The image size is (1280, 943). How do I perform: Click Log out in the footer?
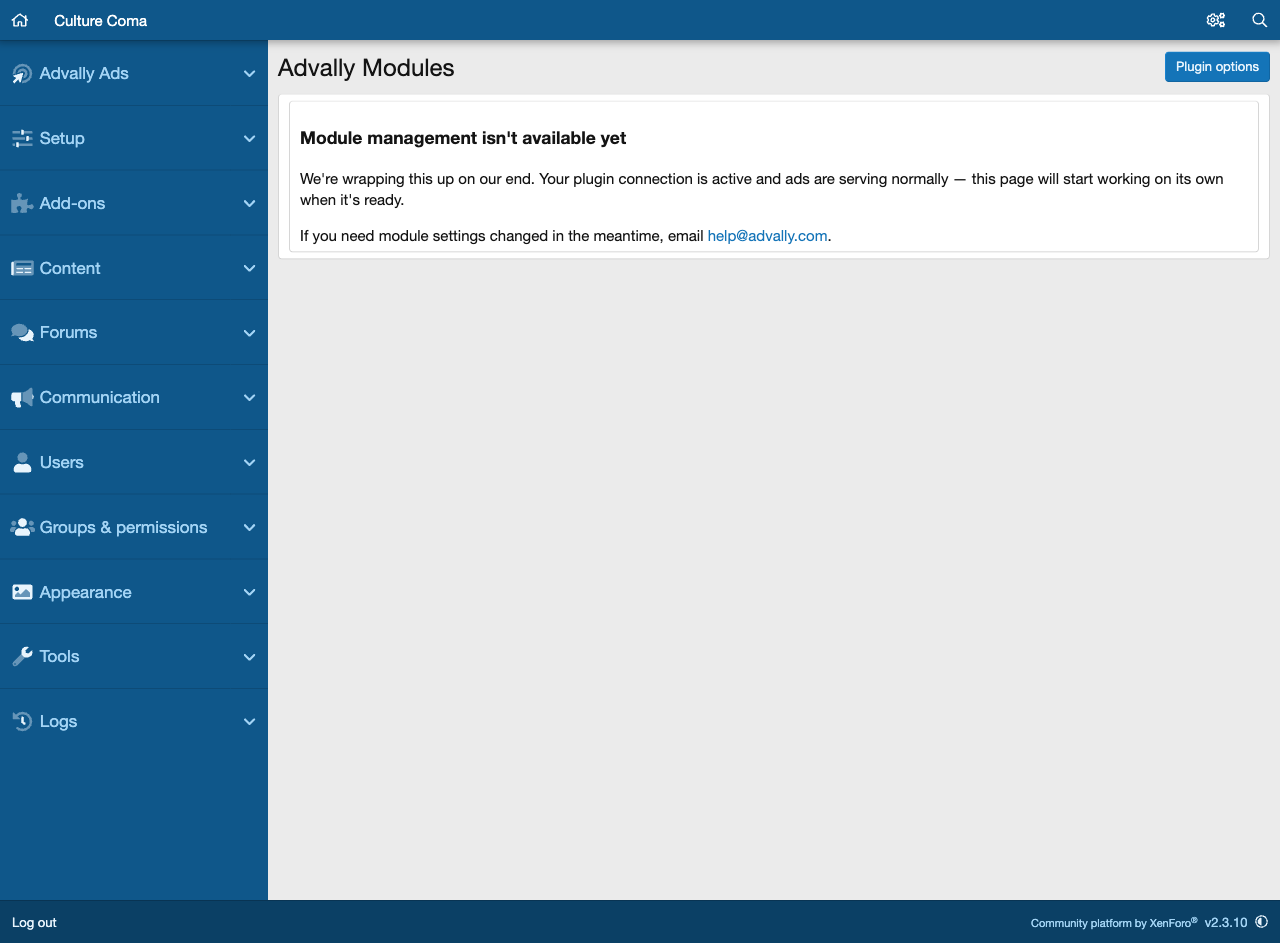pyautogui.click(x=34, y=922)
